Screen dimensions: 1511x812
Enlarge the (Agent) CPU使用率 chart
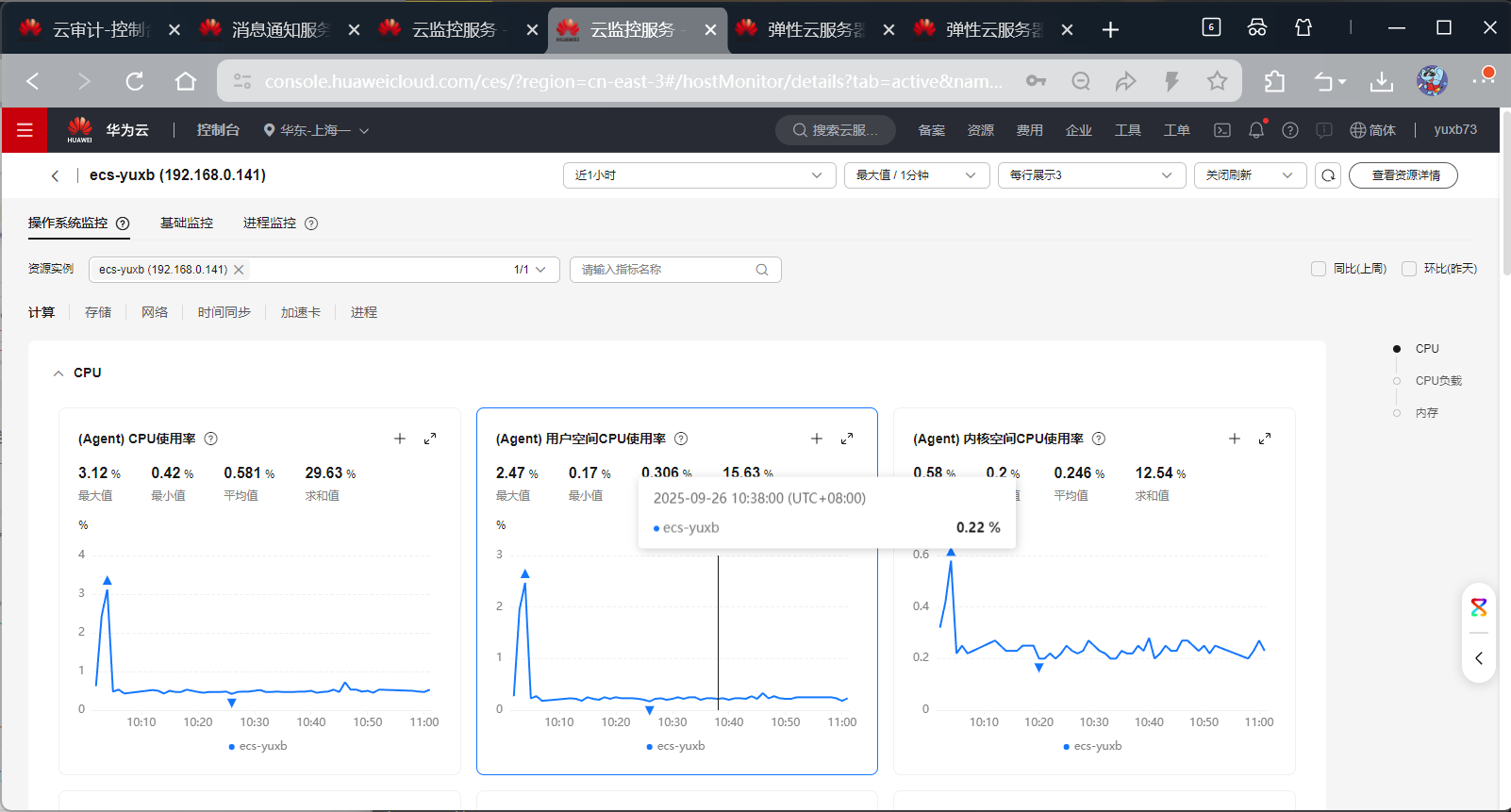[x=430, y=439]
